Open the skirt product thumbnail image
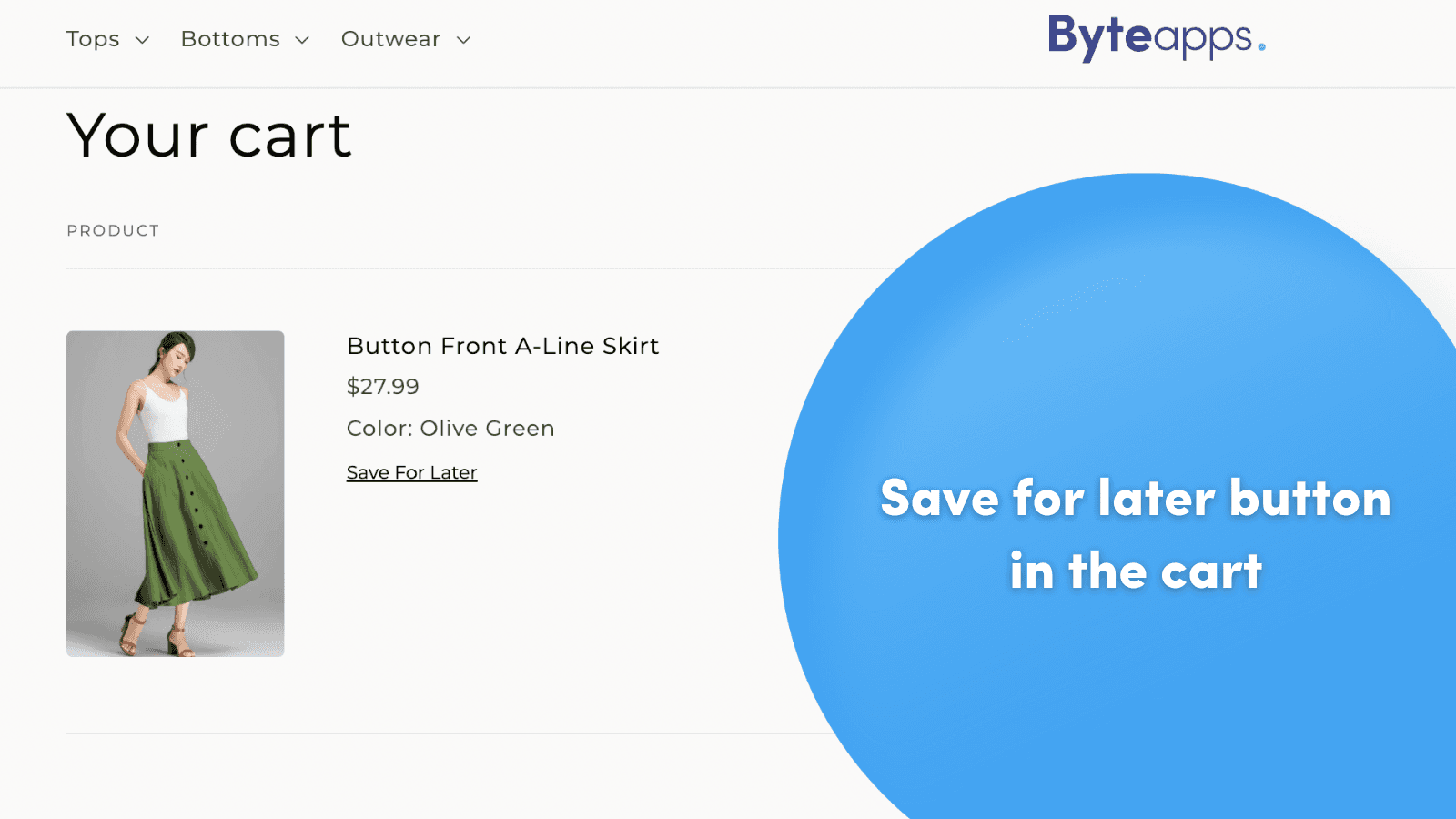The width and height of the screenshot is (1456, 819). 175,493
